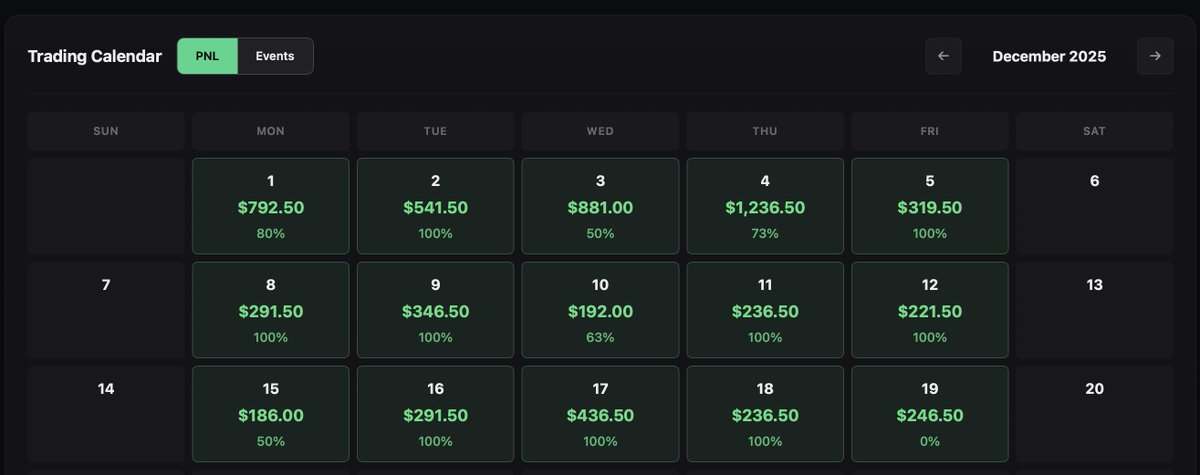This screenshot has width=1200, height=475.
Task: Select empty Saturday December 6 cell
Action: pos(1095,206)
